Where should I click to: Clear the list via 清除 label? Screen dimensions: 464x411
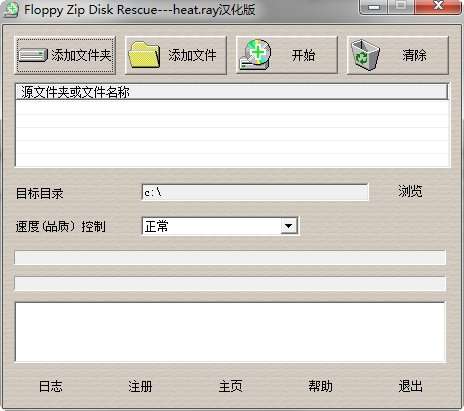click(x=414, y=55)
